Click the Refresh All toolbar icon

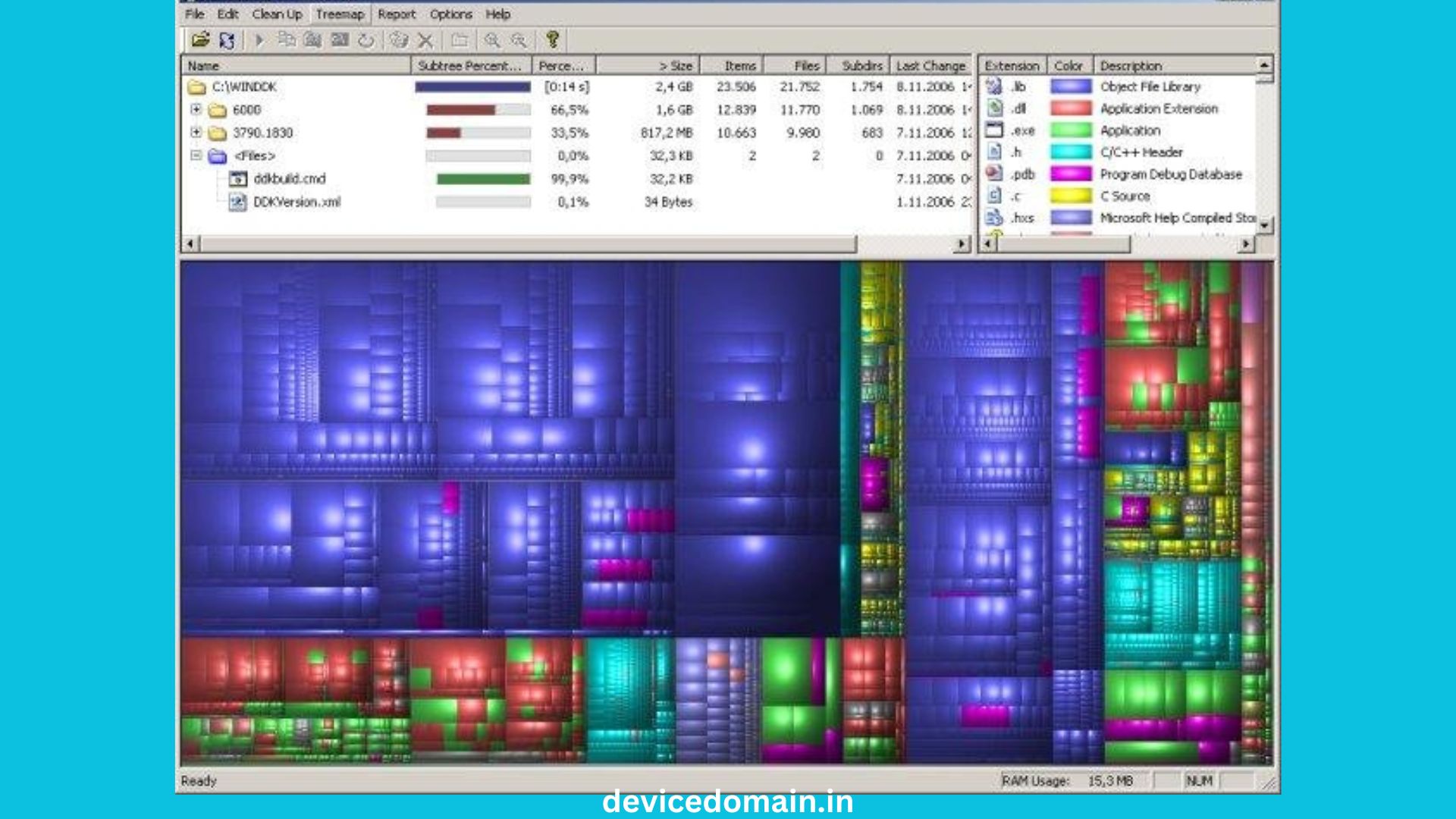coord(227,40)
